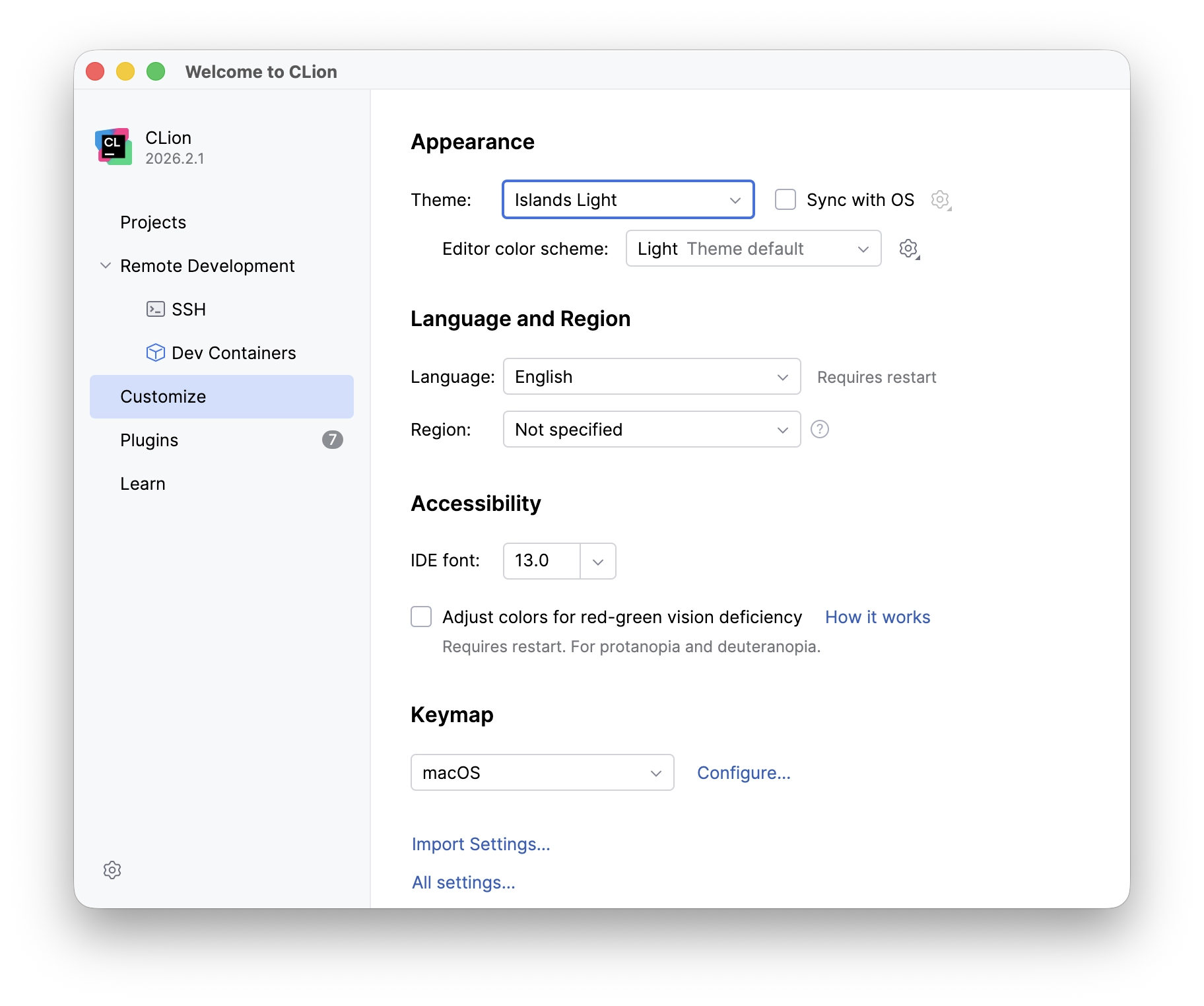Image resolution: width=1204 pixels, height=1006 pixels.
Task: Open the macOS keymap dropdown
Action: (543, 772)
